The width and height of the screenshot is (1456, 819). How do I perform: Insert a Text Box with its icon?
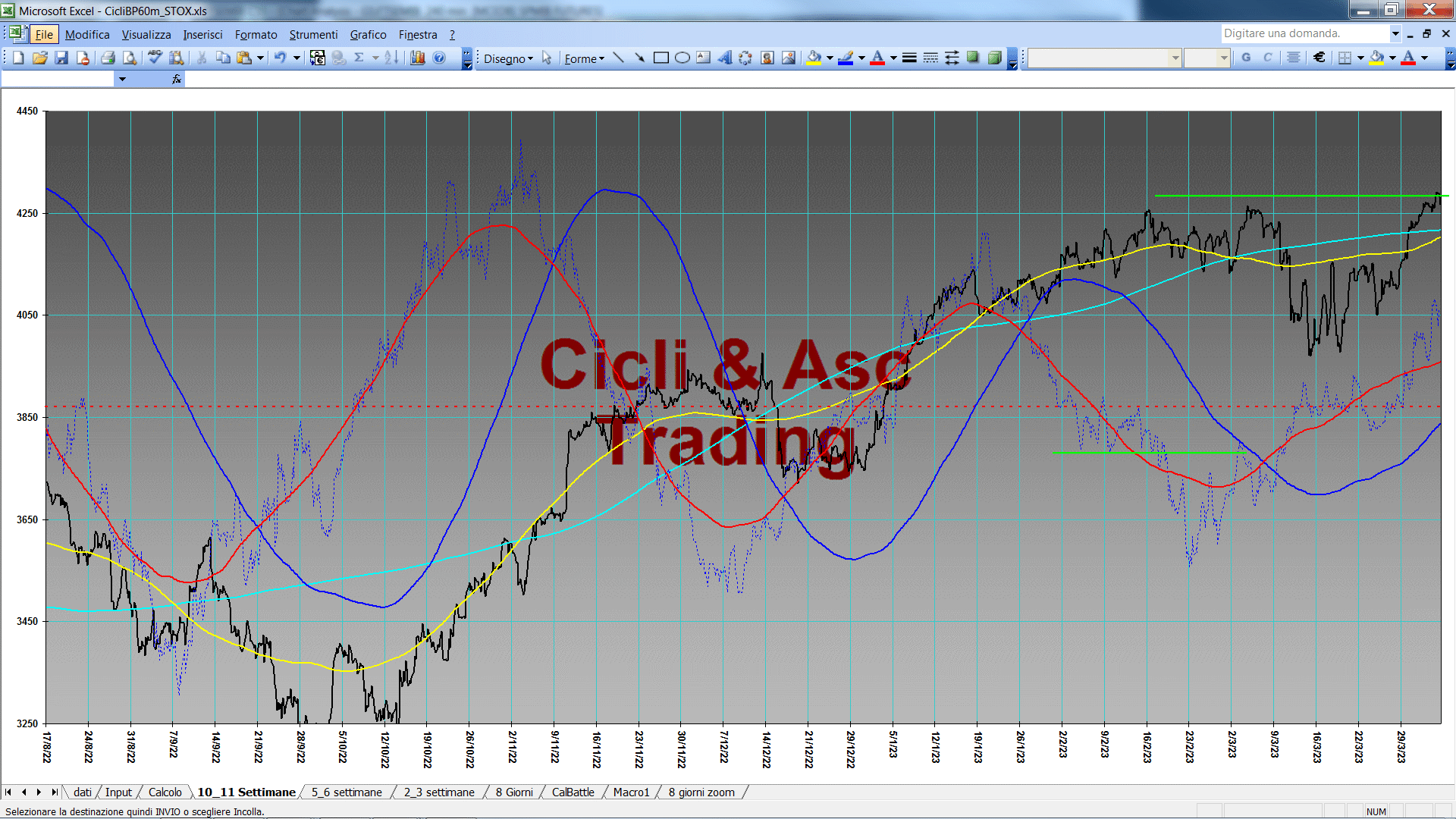point(704,58)
